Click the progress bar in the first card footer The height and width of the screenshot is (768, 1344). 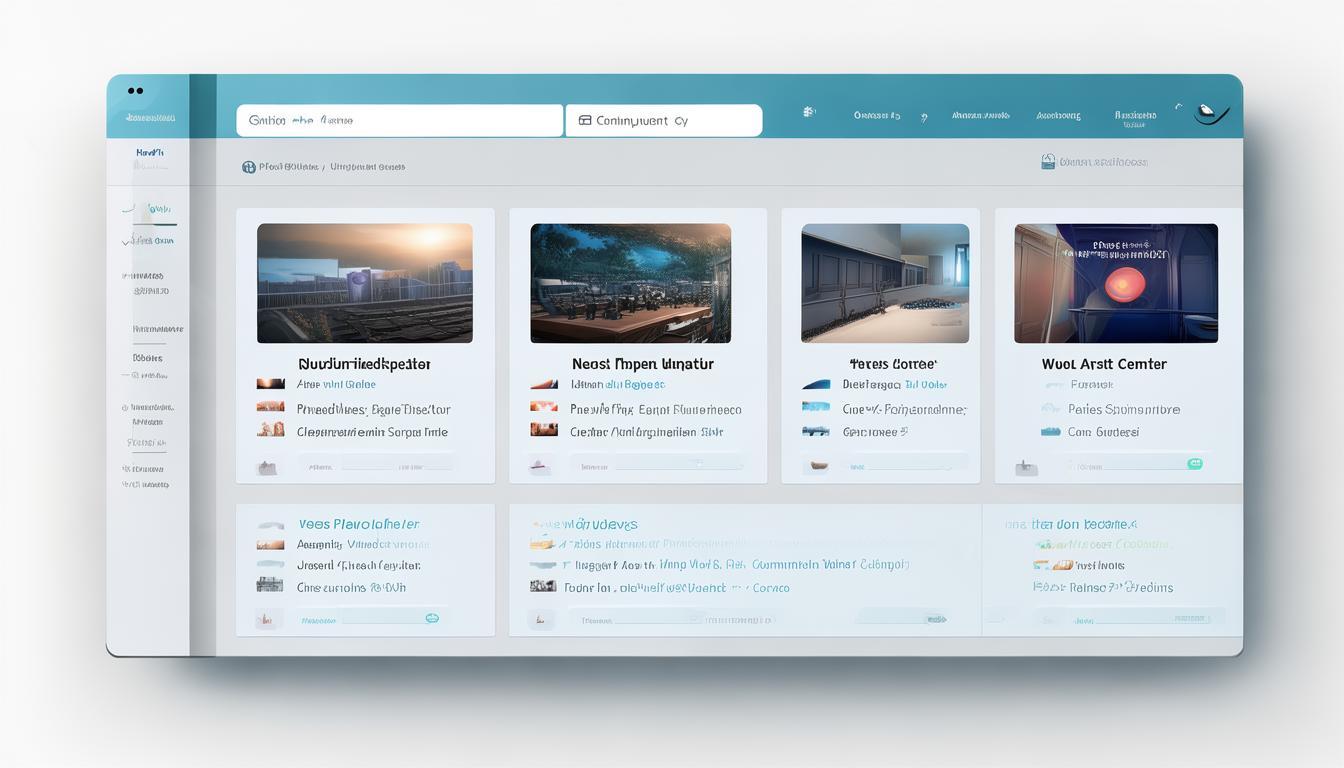[375, 466]
